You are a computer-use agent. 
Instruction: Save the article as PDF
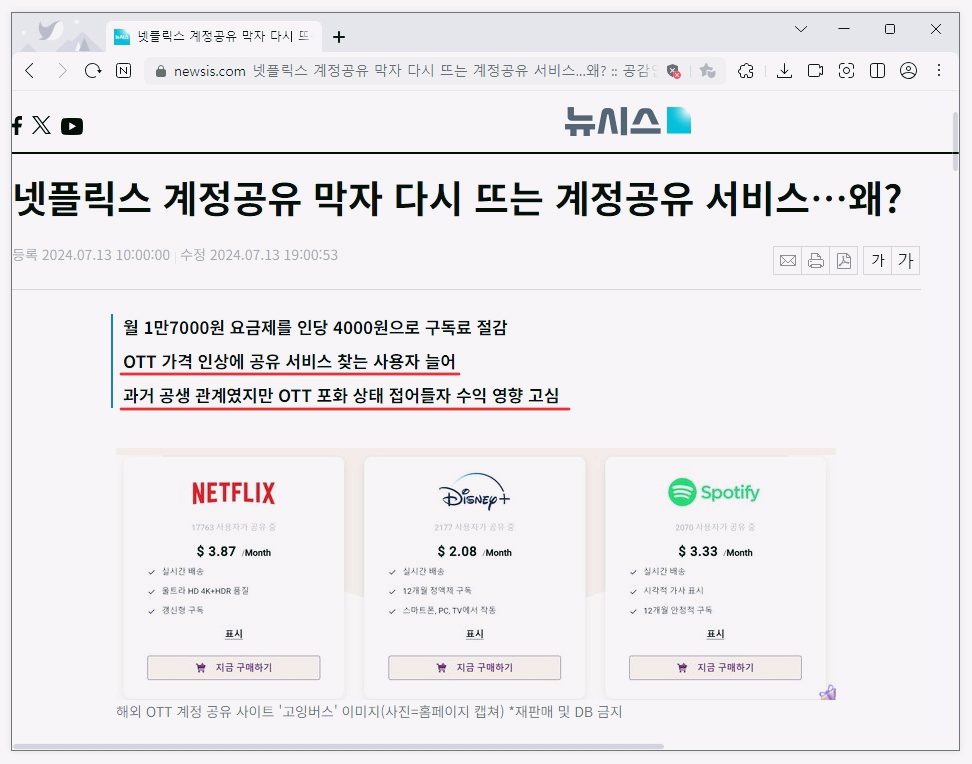844,260
